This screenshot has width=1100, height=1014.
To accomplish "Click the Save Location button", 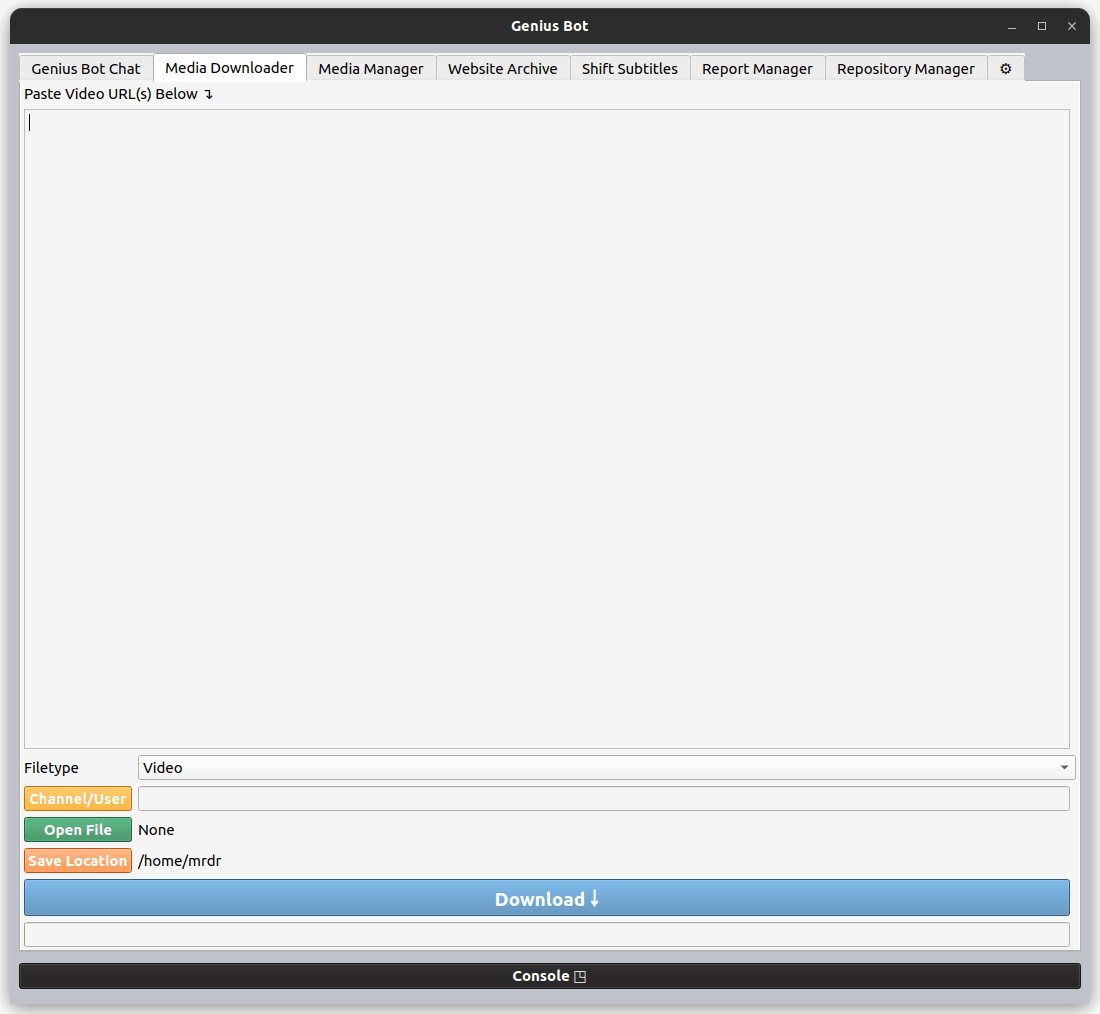I will click(77, 861).
